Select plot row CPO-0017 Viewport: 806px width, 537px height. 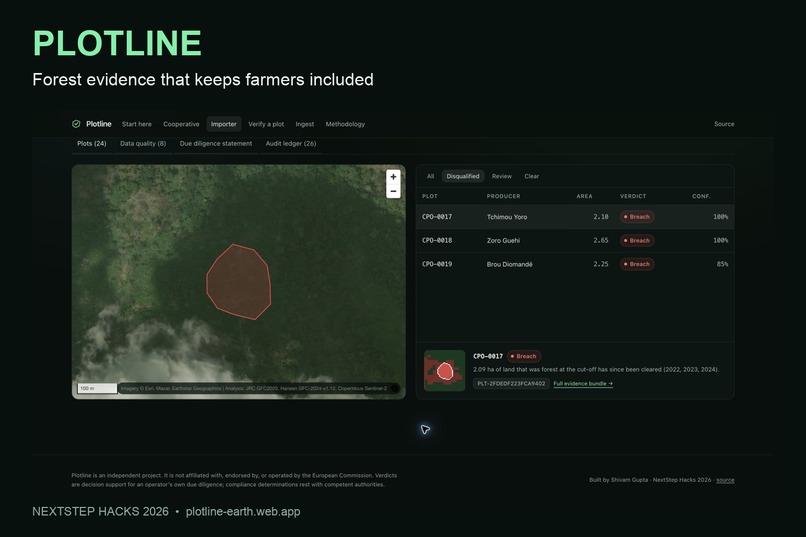click(575, 217)
